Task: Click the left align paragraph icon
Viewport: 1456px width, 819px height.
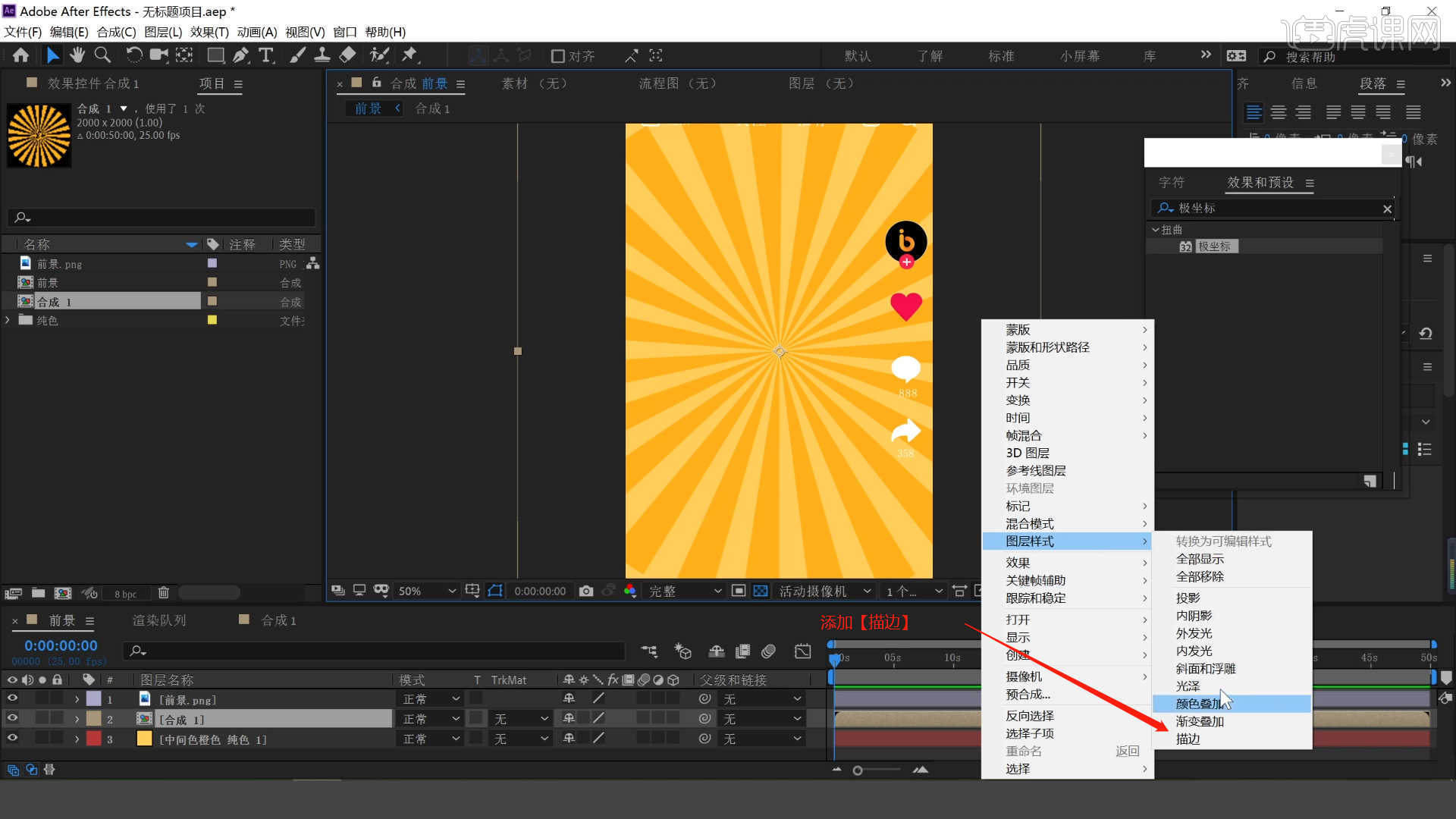Action: tap(1254, 112)
